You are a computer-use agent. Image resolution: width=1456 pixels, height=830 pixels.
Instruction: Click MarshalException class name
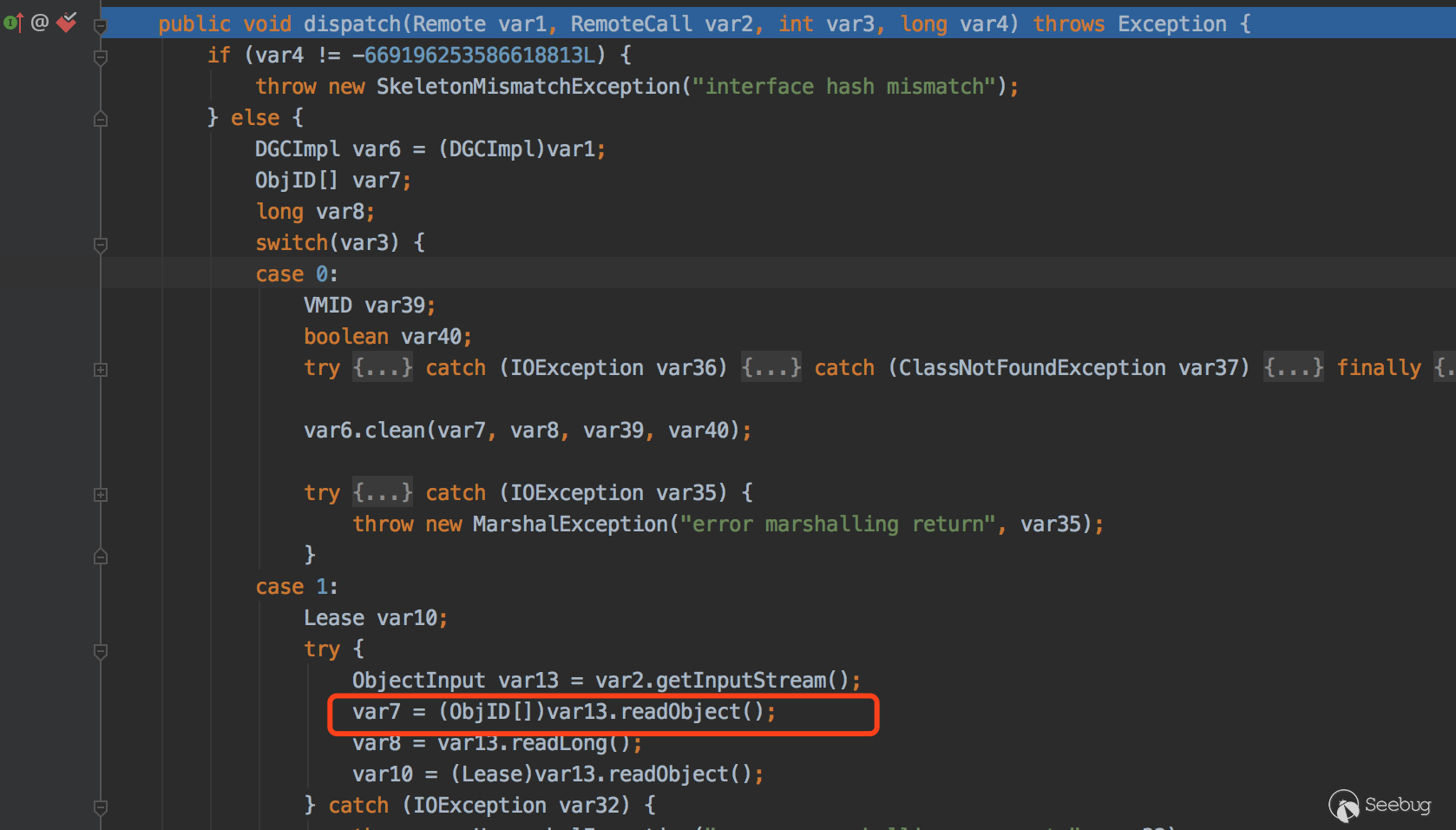(571, 524)
